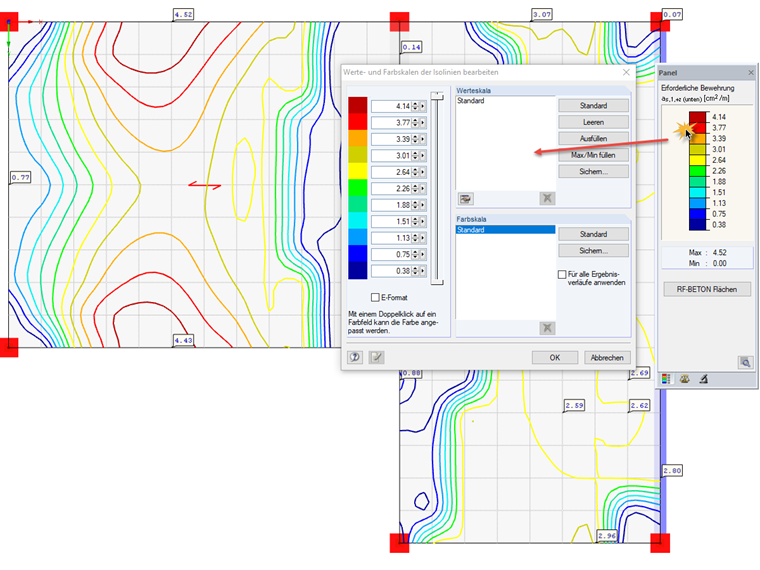Open arrow menu beside value 1.88
Viewport: 760px width, 570px height.
click(x=423, y=205)
